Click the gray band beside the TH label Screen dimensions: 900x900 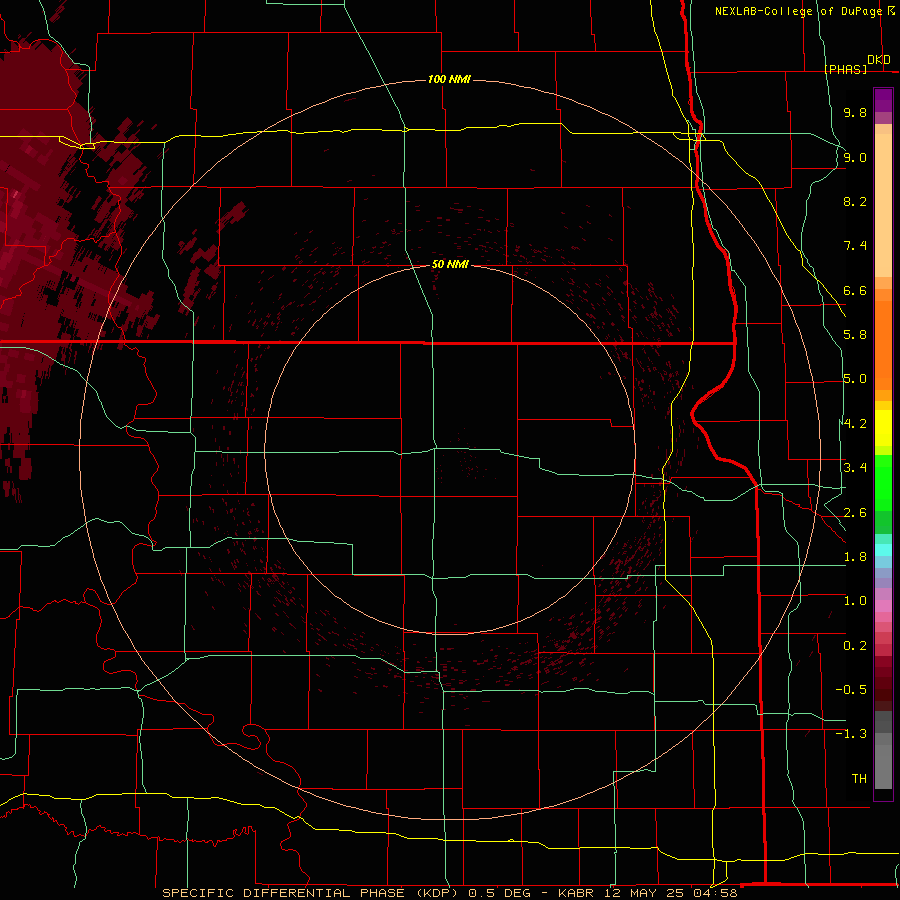tap(883, 766)
